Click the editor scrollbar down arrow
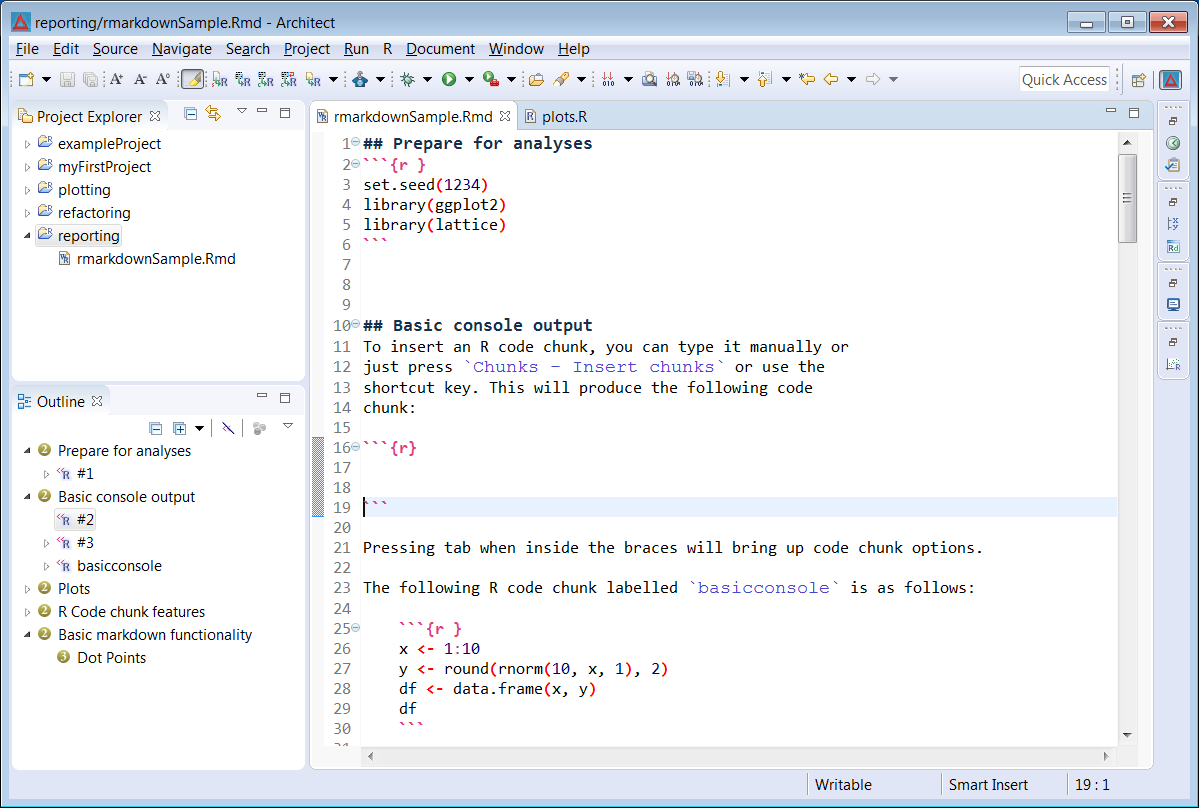This screenshot has height=808, width=1199. (x=1127, y=735)
